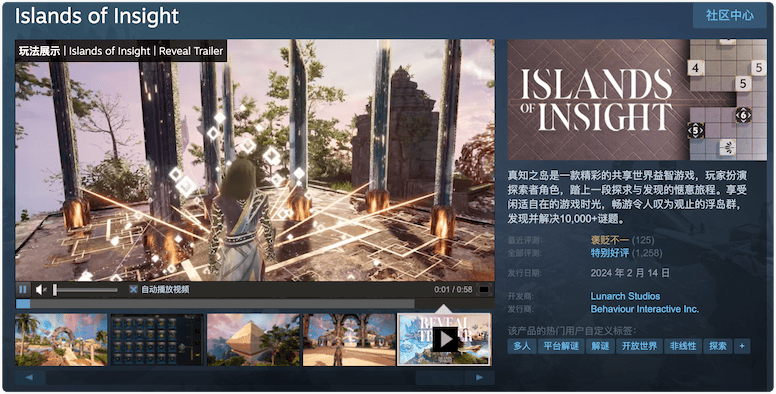
Task: Adjust the volume slider
Action: 85,290
